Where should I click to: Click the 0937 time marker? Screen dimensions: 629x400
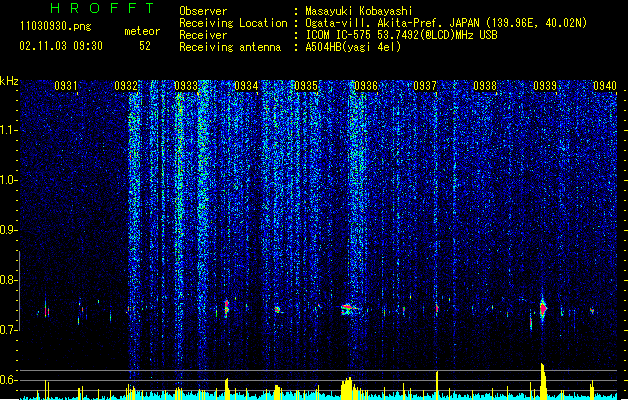click(x=425, y=86)
